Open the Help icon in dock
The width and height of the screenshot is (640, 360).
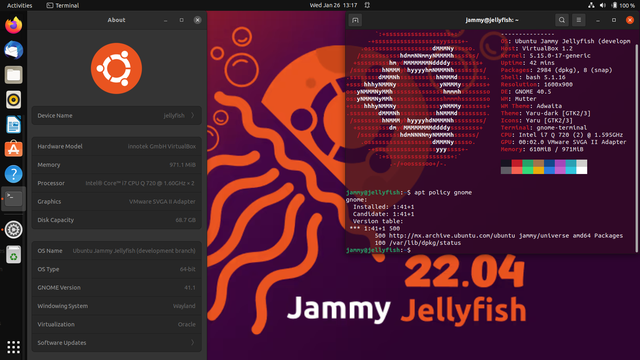[x=13, y=174]
